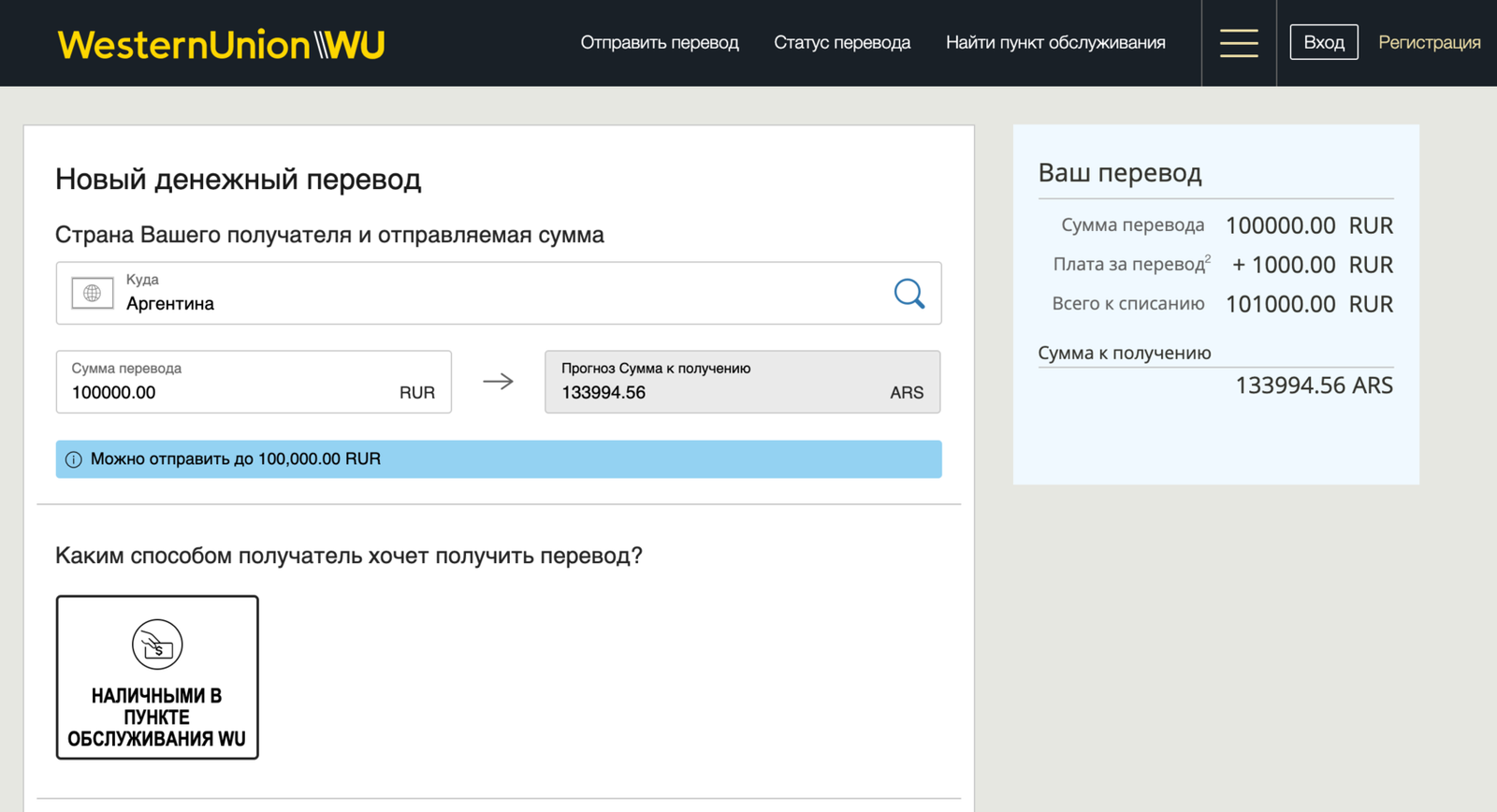The height and width of the screenshot is (812, 1497).
Task: Select Наличными в пункте обслуживания WU option
Action: tap(157, 677)
